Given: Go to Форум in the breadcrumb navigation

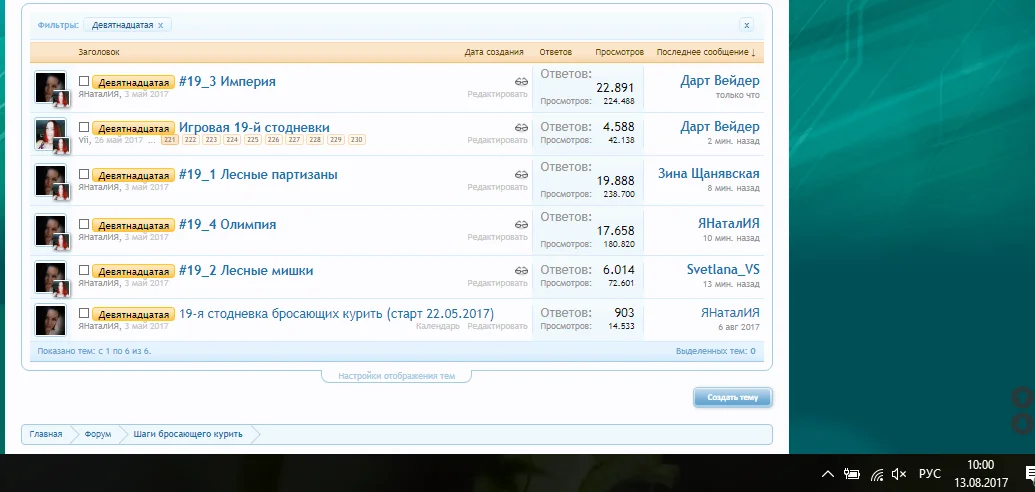Looking at the screenshot, I should (x=97, y=434).
